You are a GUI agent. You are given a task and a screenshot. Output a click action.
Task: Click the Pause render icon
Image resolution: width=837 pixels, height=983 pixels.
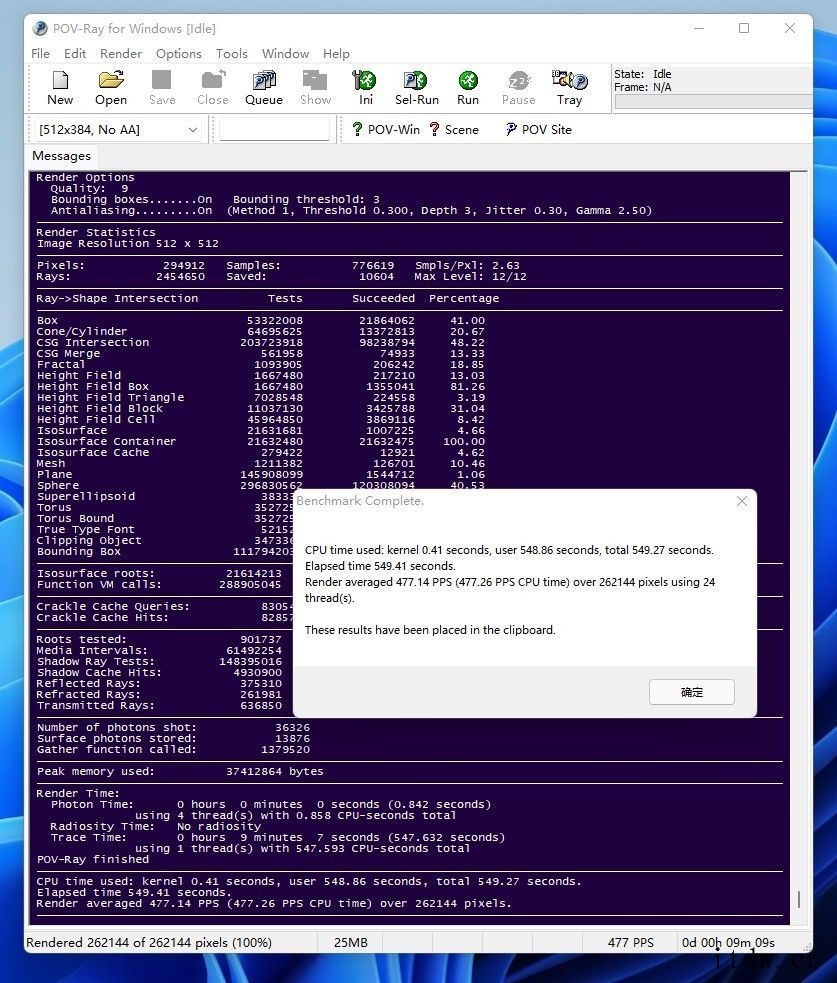(519, 88)
